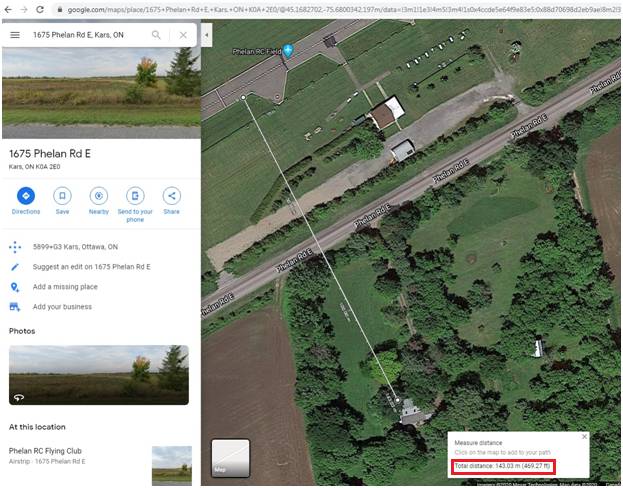Screen dimensions: 623x488
Task: Copy plus code 5899+G3 Kars
Action: (75, 246)
